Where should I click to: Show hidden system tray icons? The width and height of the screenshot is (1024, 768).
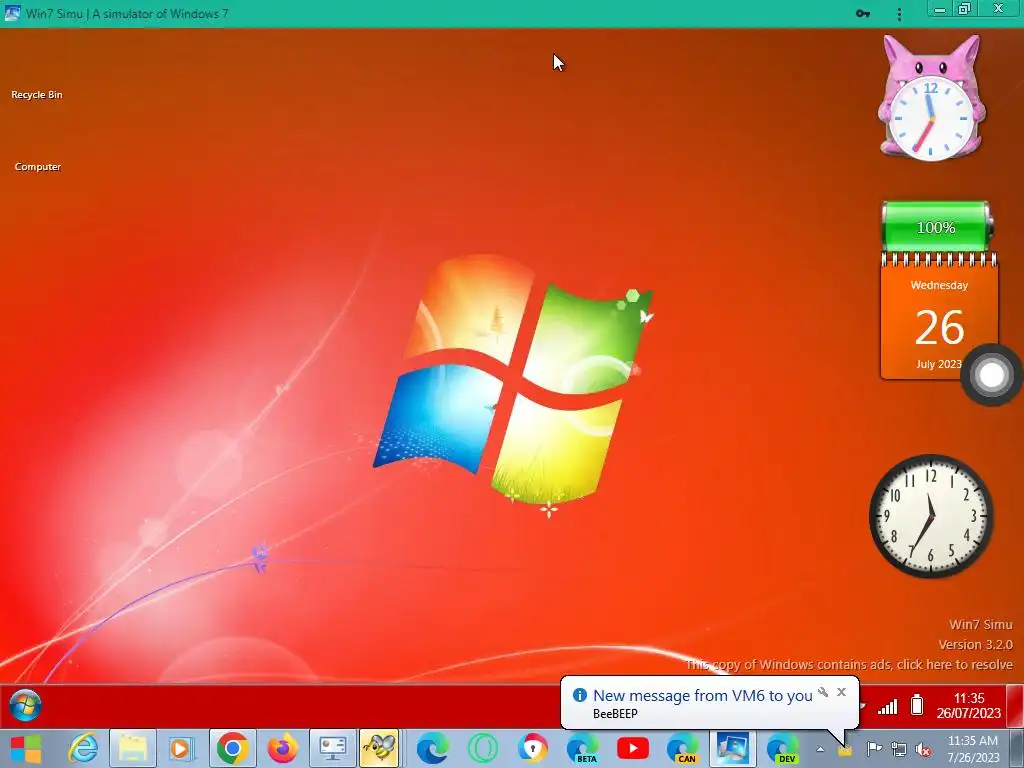coord(820,749)
